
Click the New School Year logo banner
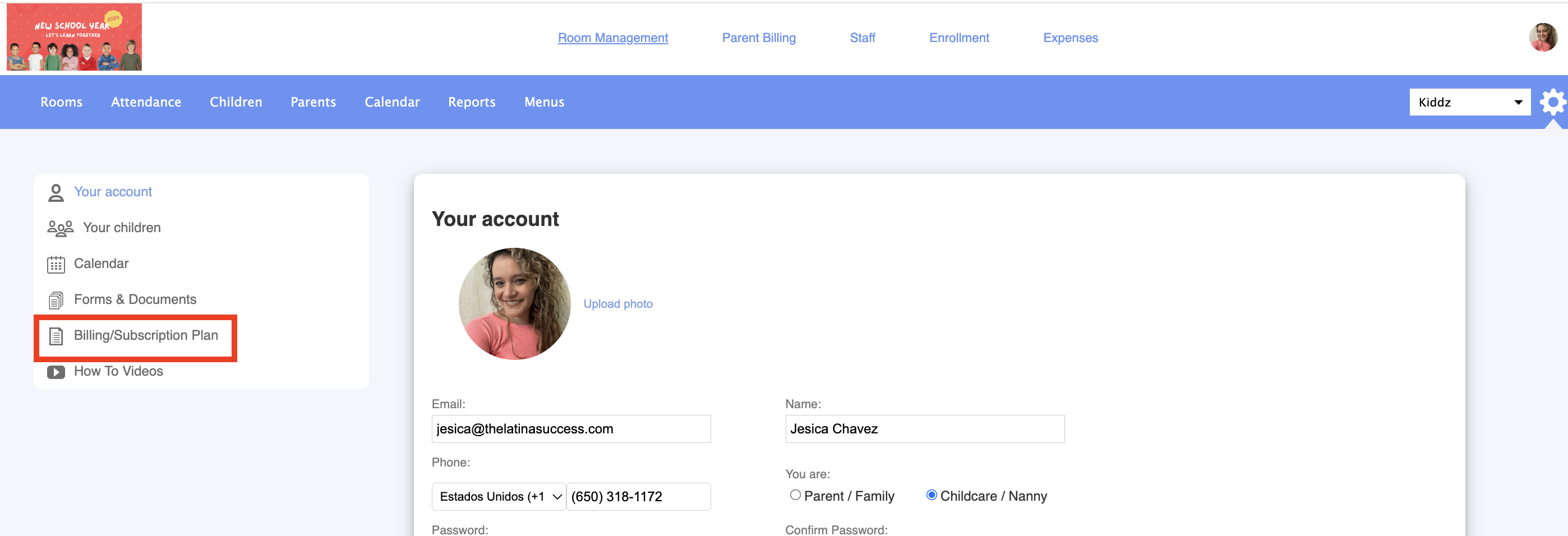[x=74, y=37]
